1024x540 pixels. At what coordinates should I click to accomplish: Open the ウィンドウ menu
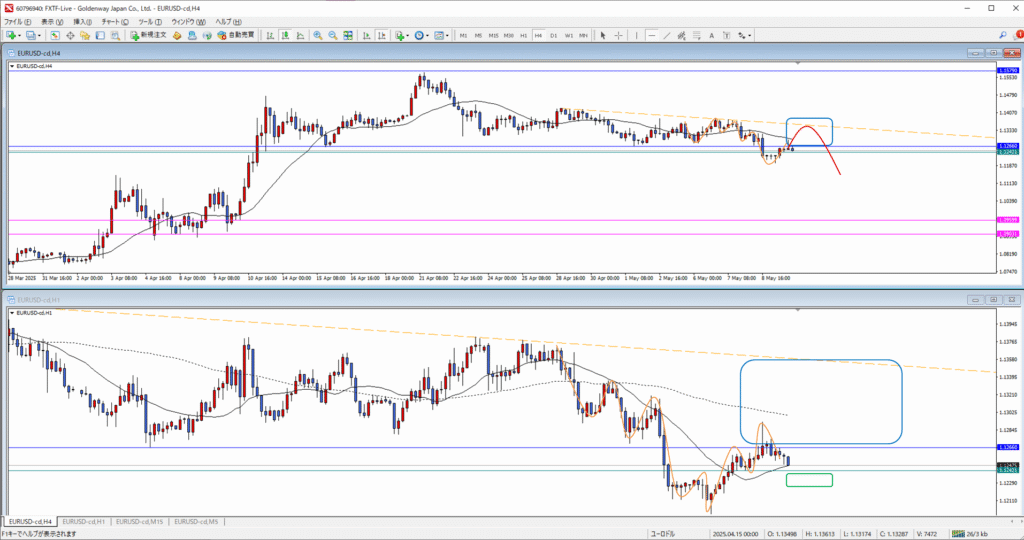point(188,22)
